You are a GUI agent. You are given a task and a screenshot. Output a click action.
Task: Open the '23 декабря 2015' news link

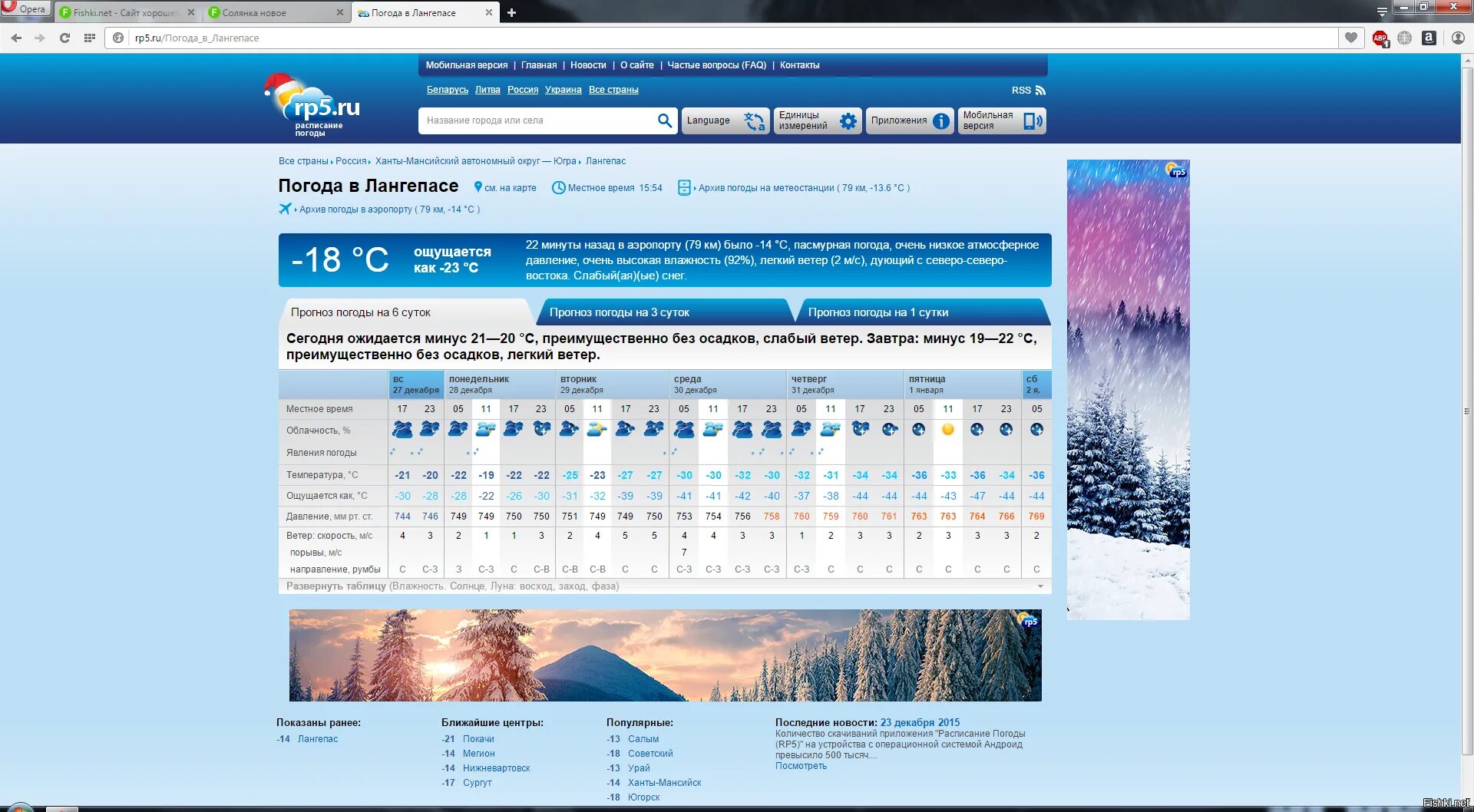tap(920, 722)
